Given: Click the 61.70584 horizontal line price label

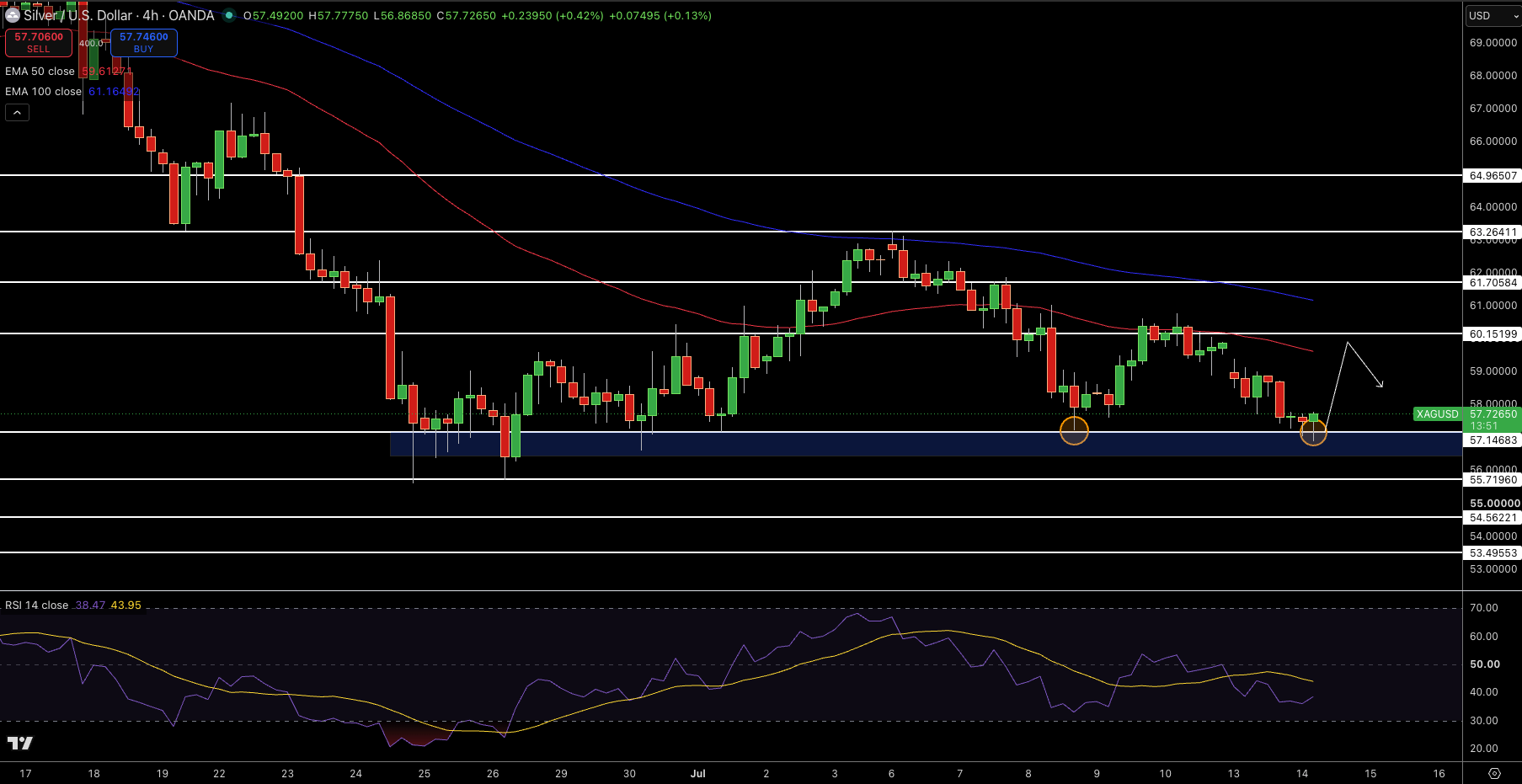Looking at the screenshot, I should click(1493, 283).
